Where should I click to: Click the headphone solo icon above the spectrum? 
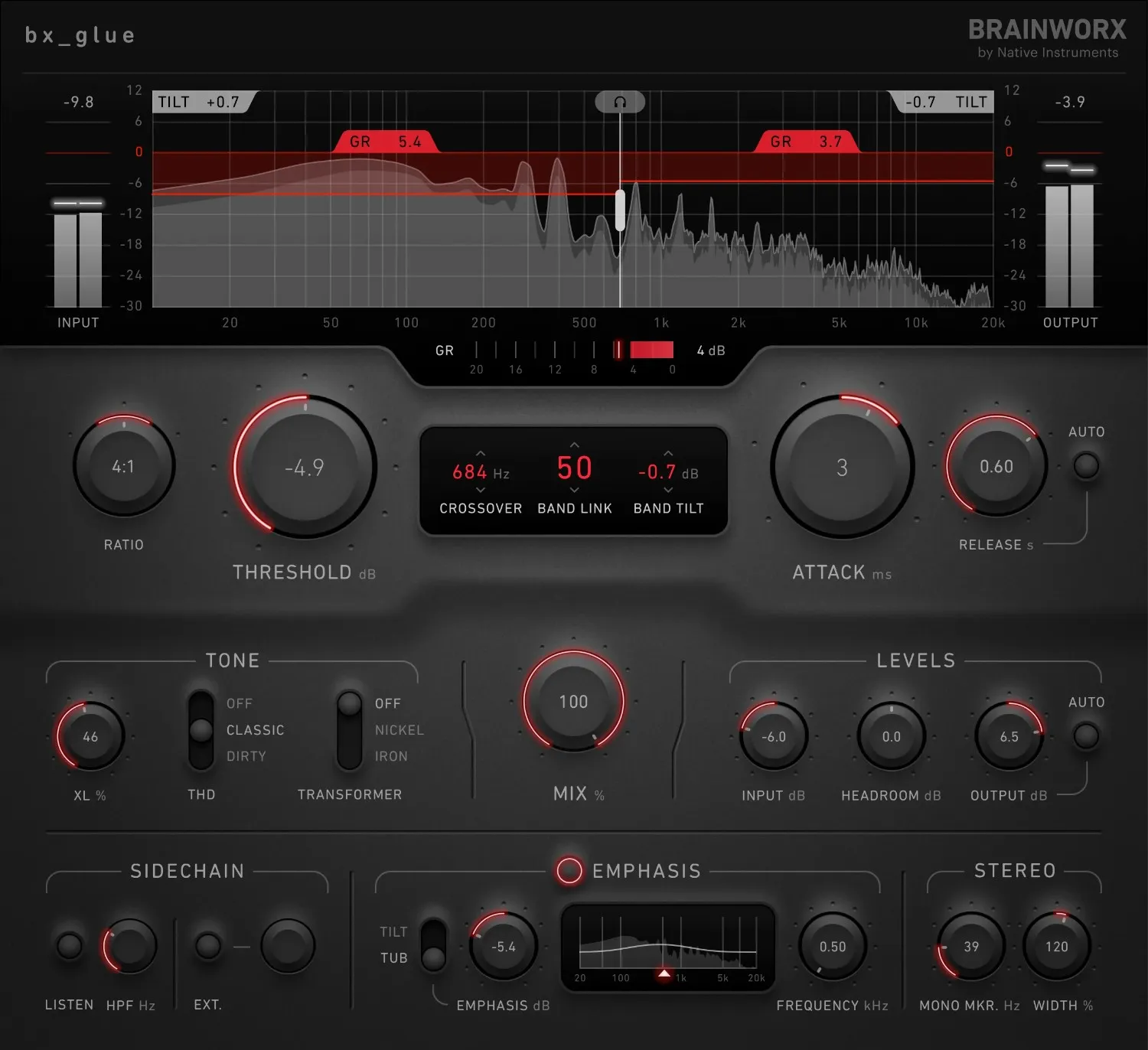pyautogui.click(x=620, y=101)
